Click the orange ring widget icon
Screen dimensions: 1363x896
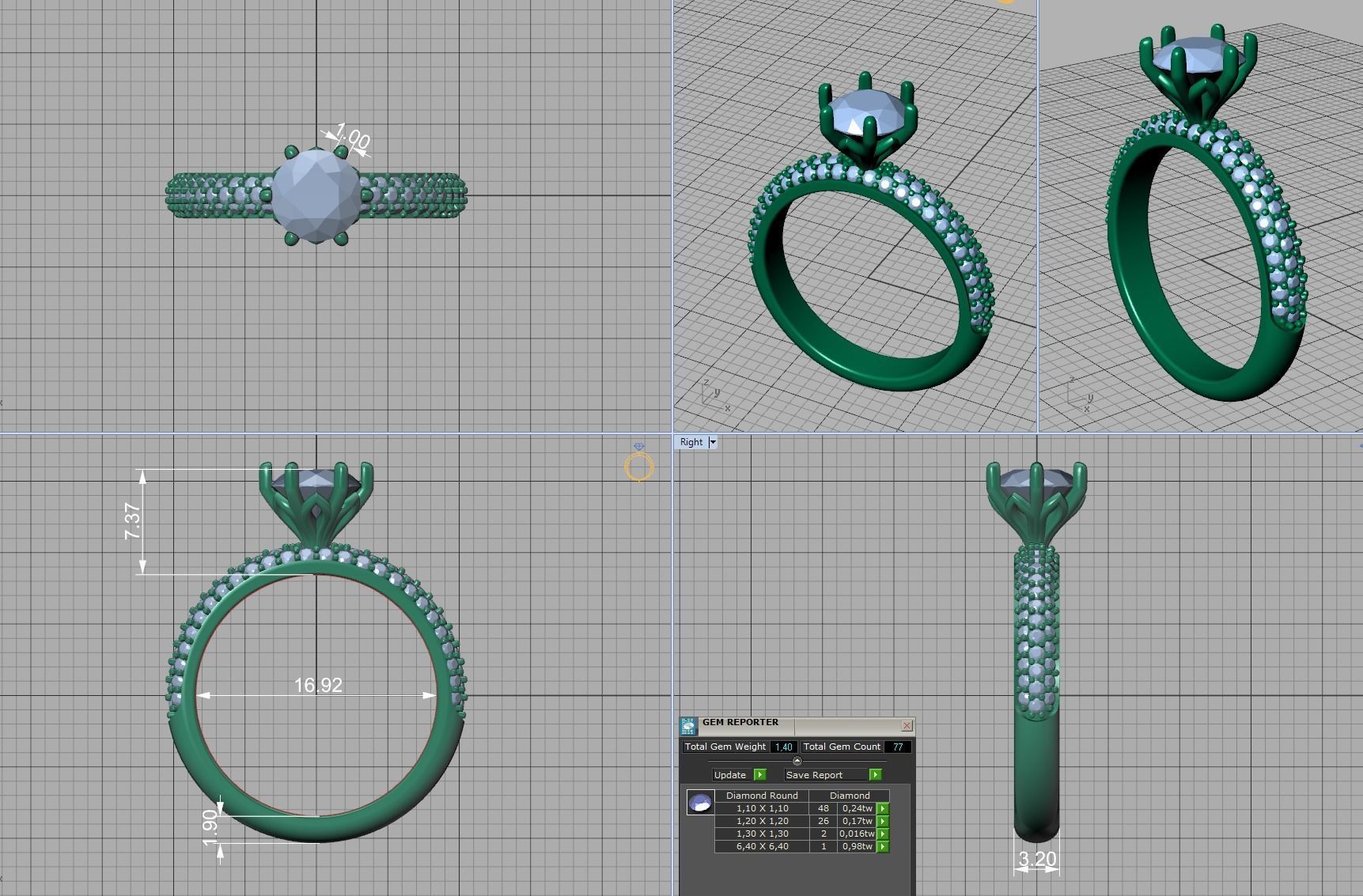[638, 466]
